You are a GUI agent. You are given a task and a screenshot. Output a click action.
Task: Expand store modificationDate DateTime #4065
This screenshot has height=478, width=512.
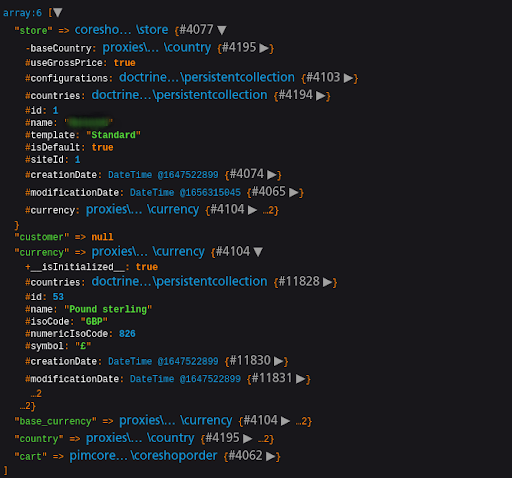(x=294, y=193)
